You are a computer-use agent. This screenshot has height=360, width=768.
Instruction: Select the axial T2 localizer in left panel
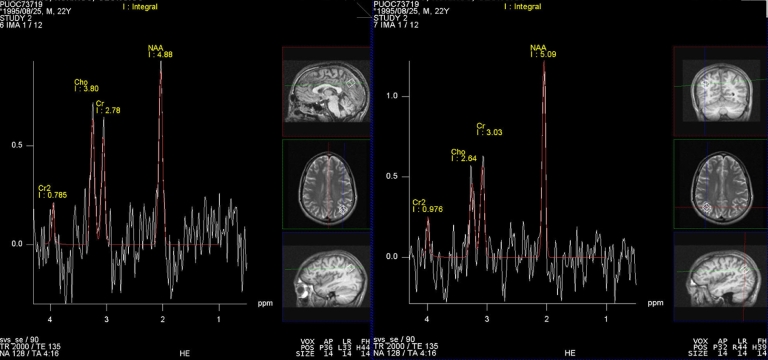pos(326,184)
